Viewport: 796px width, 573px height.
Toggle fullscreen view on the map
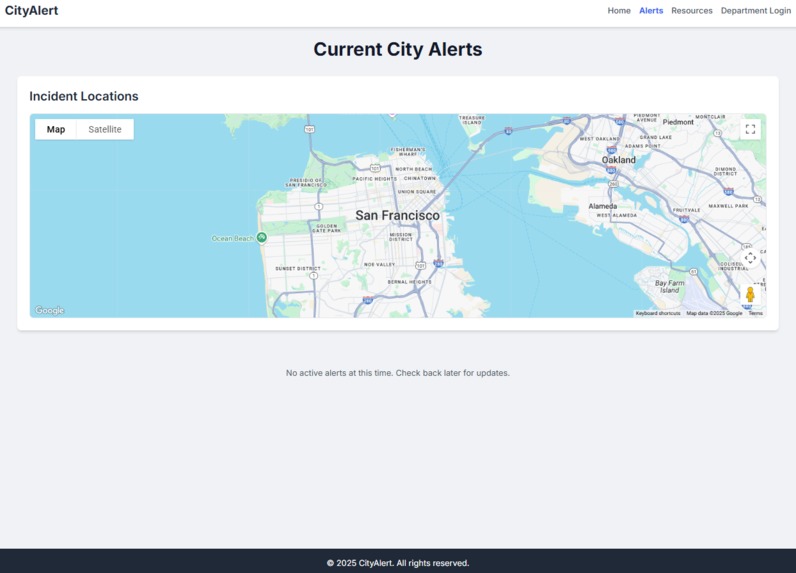point(750,129)
